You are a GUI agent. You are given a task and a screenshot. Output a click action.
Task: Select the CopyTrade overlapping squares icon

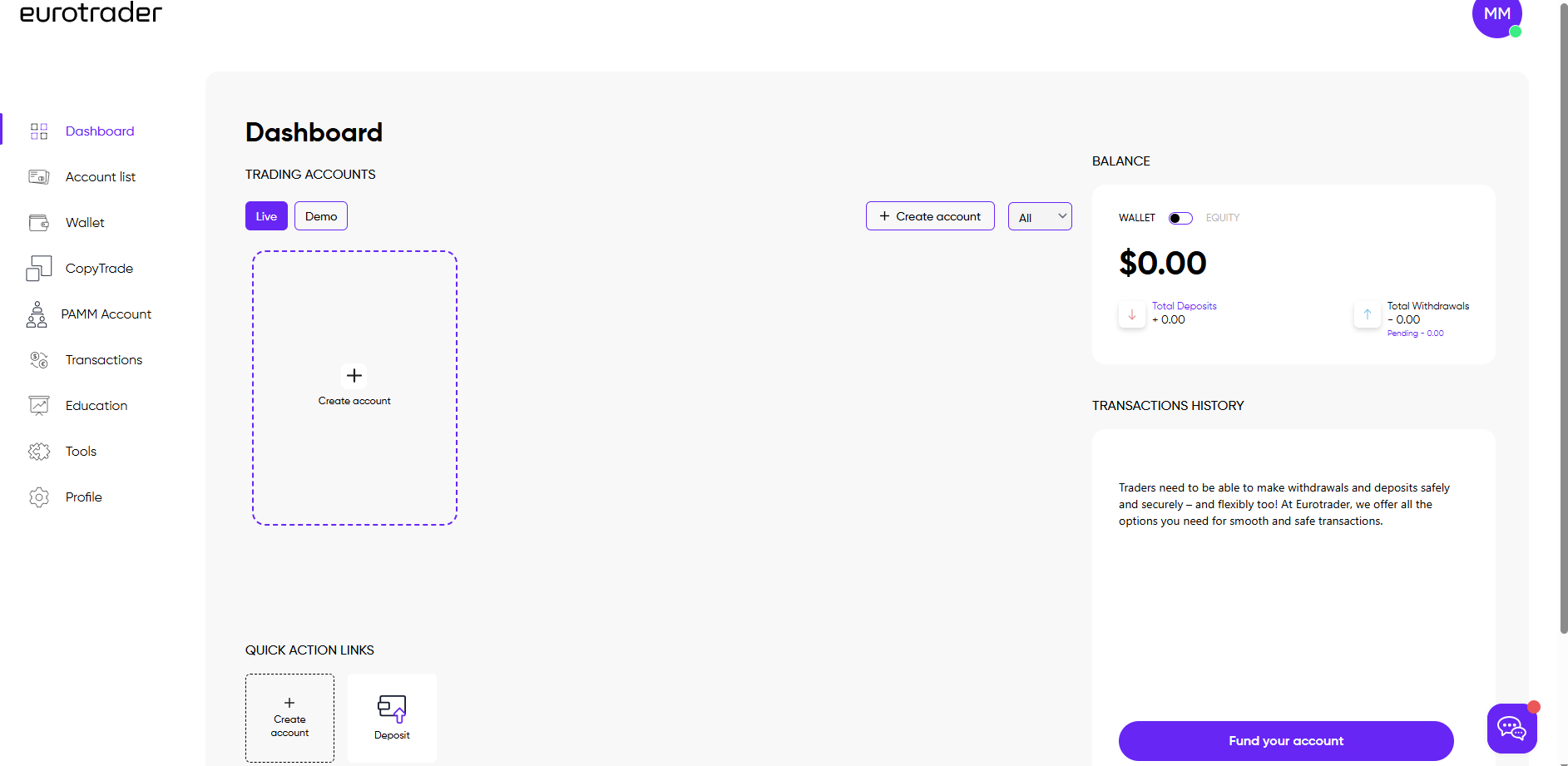pos(39,269)
